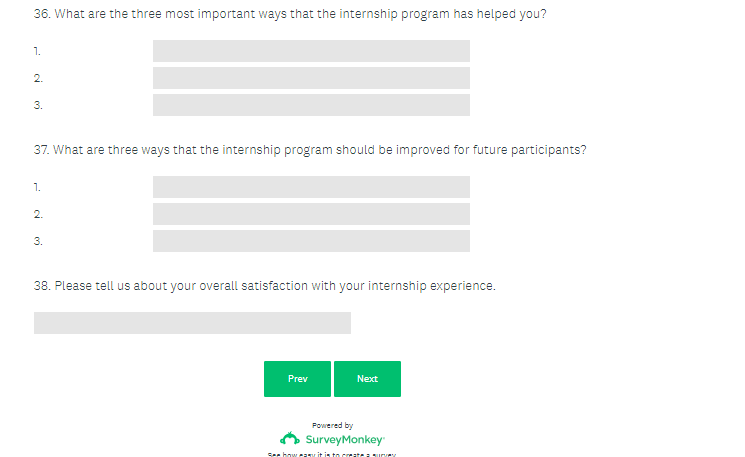The image size is (745, 457).
Task: Click the '1.' label under question 36
Action: (x=38, y=51)
